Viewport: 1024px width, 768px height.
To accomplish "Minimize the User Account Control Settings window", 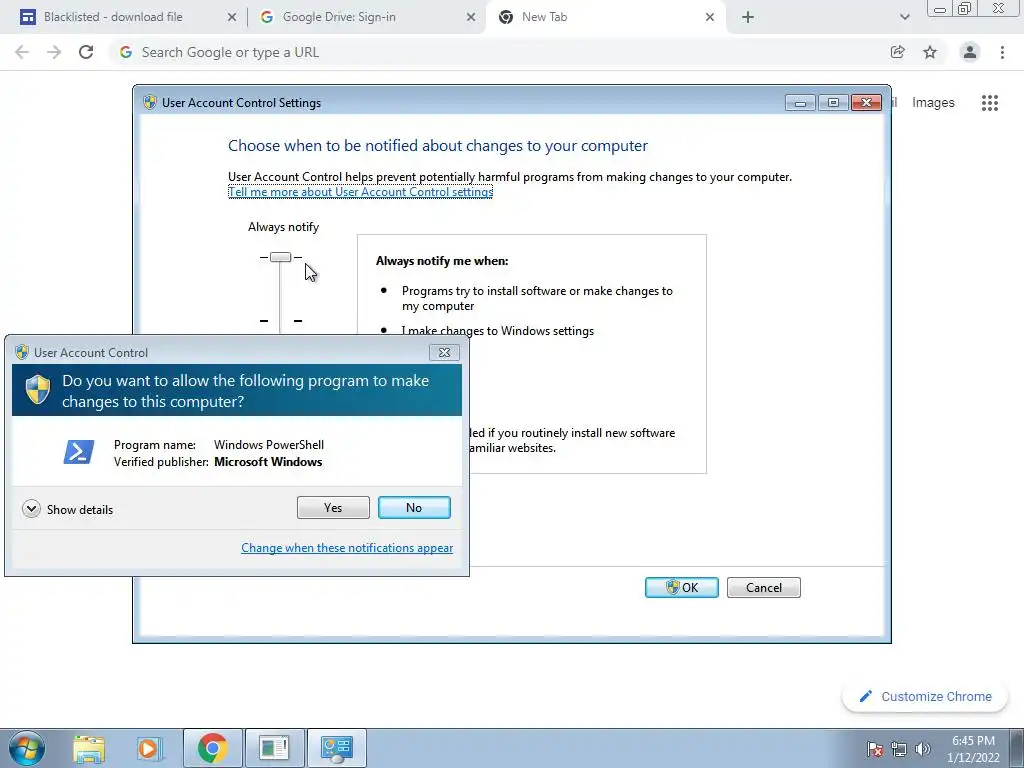I will [800, 103].
